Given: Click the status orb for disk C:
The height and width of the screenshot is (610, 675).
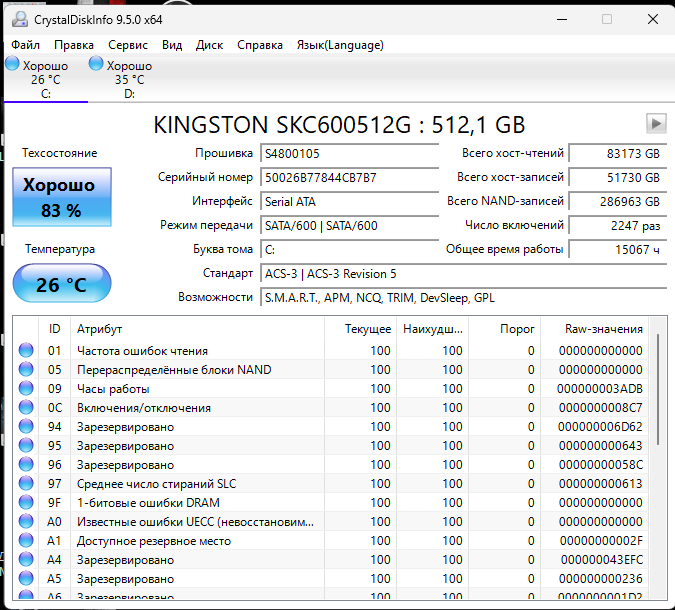Looking at the screenshot, I should coord(13,64).
